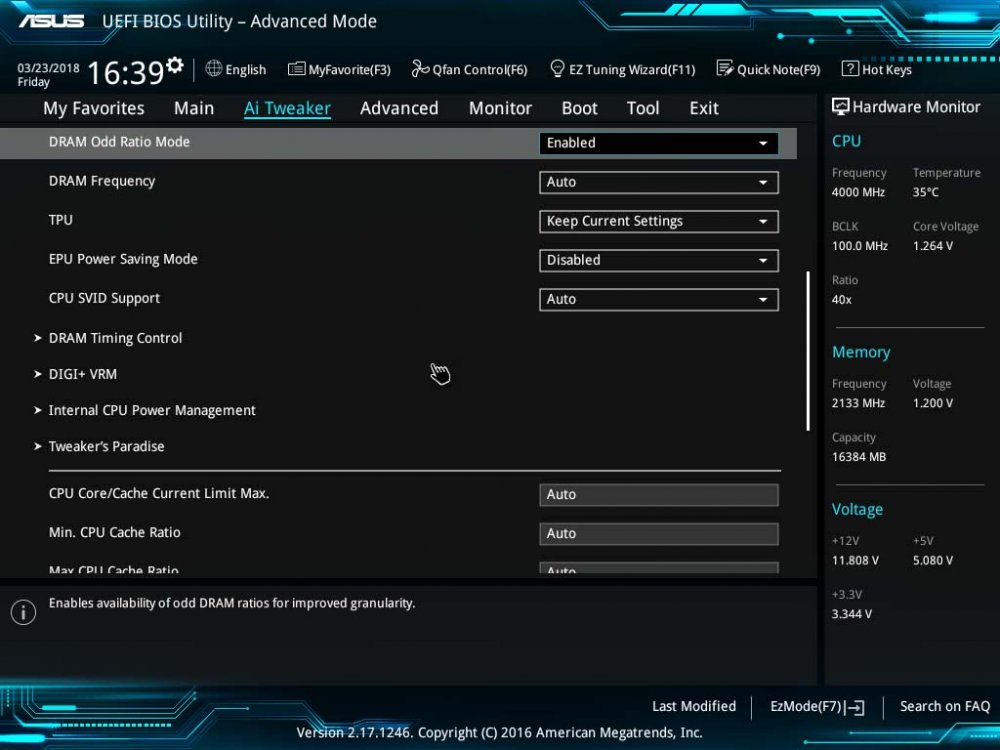The image size is (1000, 750).
Task: Click memory frequency value 2133 MHz
Action: coord(858,403)
